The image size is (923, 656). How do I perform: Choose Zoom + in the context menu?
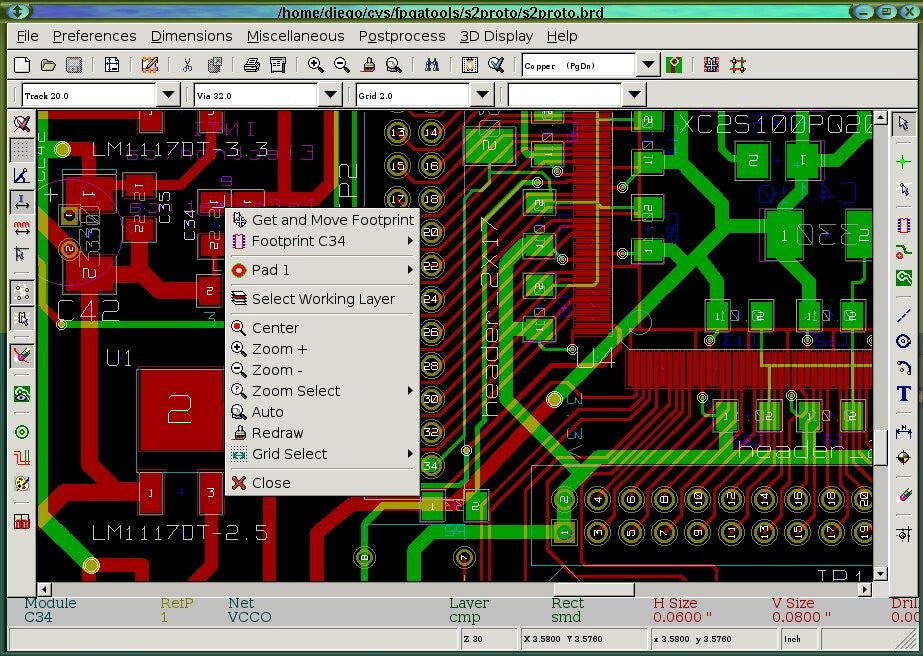[x=323, y=349]
